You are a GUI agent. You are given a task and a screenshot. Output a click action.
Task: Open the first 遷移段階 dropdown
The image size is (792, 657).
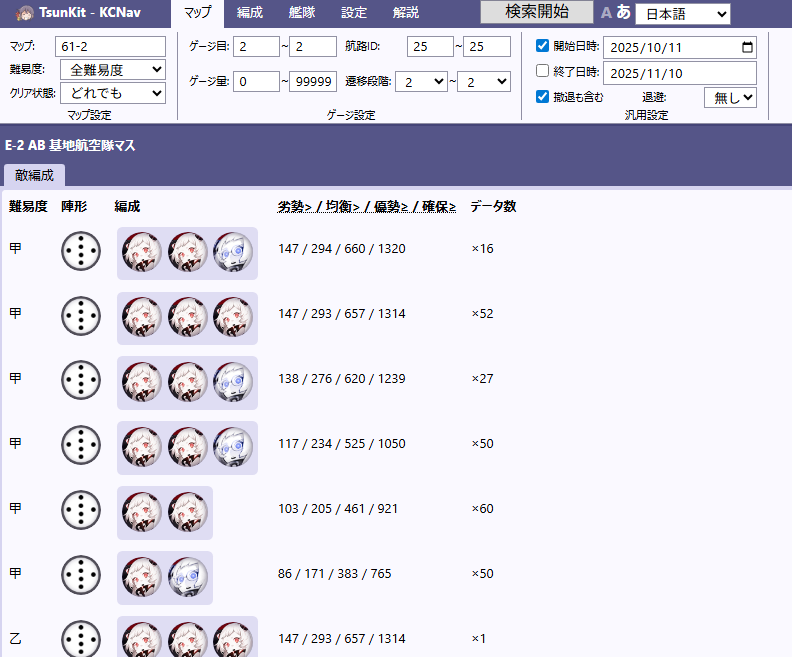click(422, 82)
